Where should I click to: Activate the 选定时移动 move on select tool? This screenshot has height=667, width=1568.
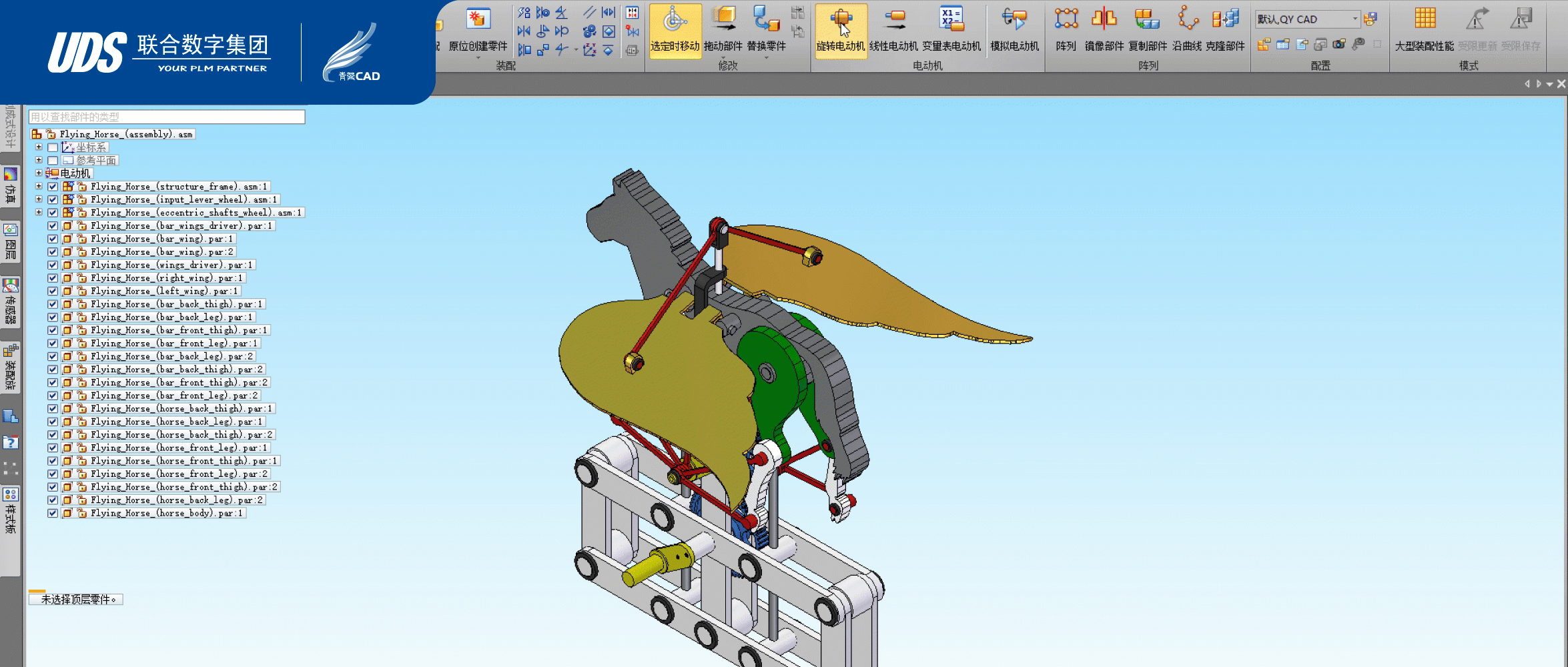point(675,30)
